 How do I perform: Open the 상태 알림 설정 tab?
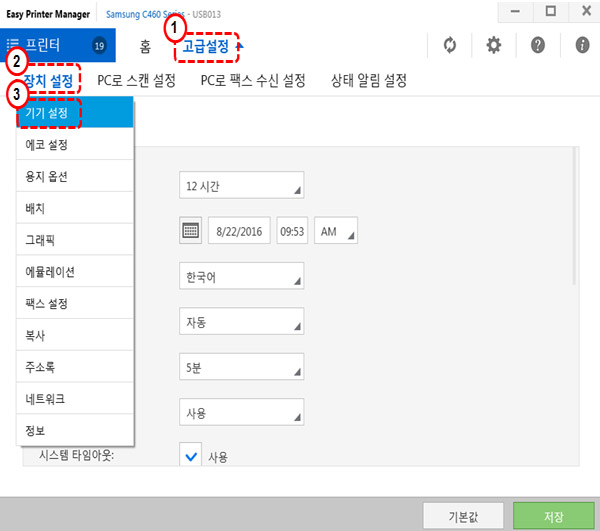[368, 81]
